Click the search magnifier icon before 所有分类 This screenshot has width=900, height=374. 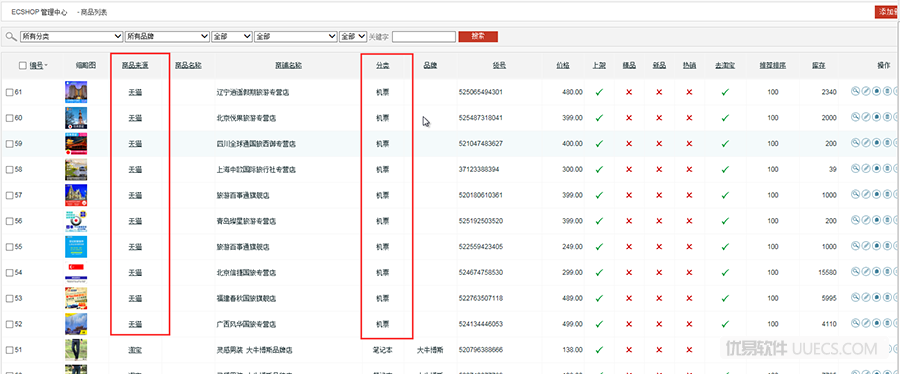coord(10,36)
